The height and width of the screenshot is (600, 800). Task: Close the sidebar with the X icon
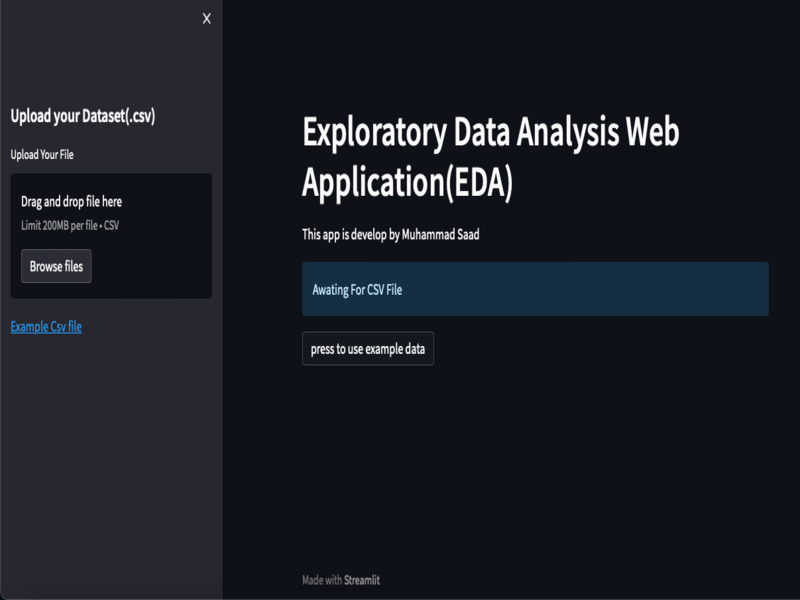coord(207,19)
